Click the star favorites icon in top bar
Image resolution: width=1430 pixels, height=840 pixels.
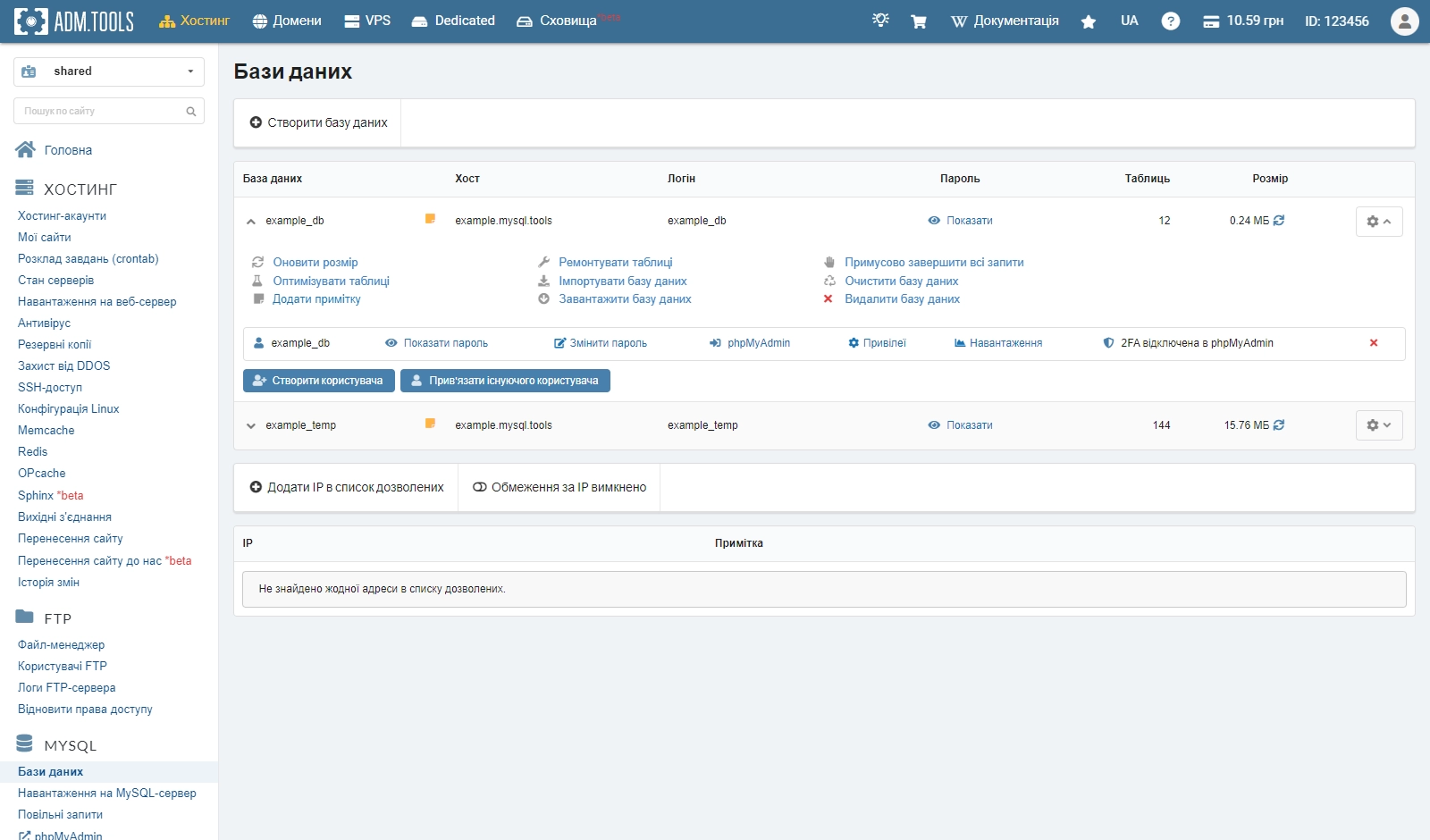pos(1088,21)
